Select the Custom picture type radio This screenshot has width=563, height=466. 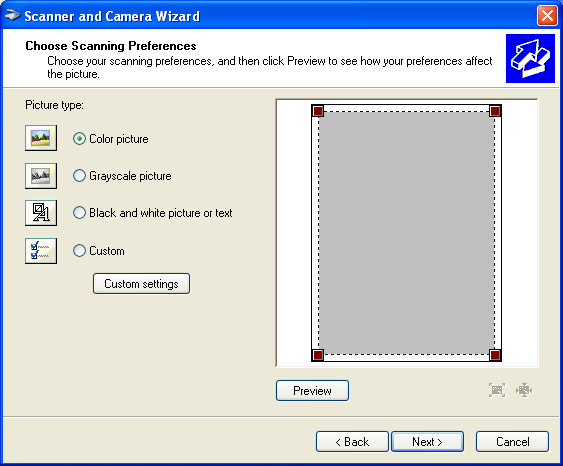(79, 250)
